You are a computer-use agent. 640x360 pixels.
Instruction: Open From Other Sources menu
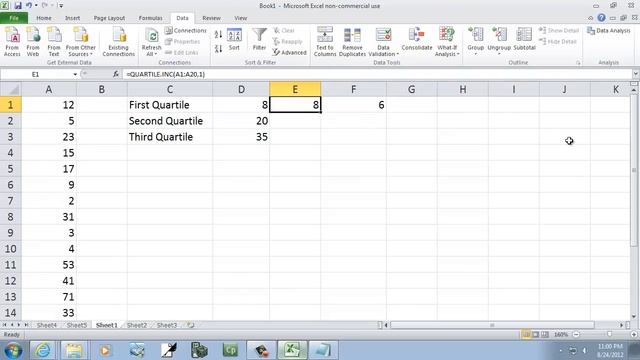[x=80, y=42]
